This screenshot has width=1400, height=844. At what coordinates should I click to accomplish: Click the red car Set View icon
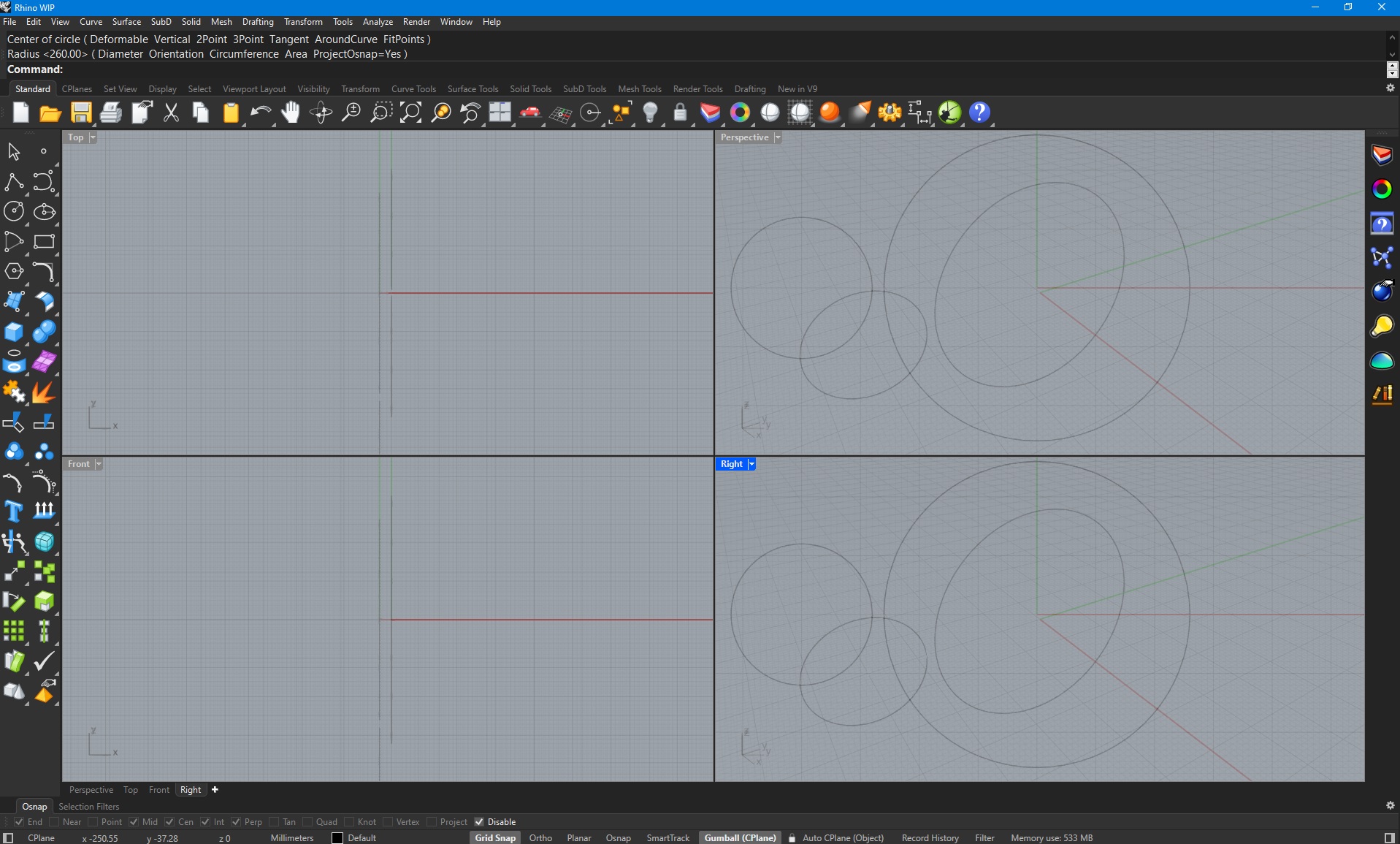(x=530, y=113)
